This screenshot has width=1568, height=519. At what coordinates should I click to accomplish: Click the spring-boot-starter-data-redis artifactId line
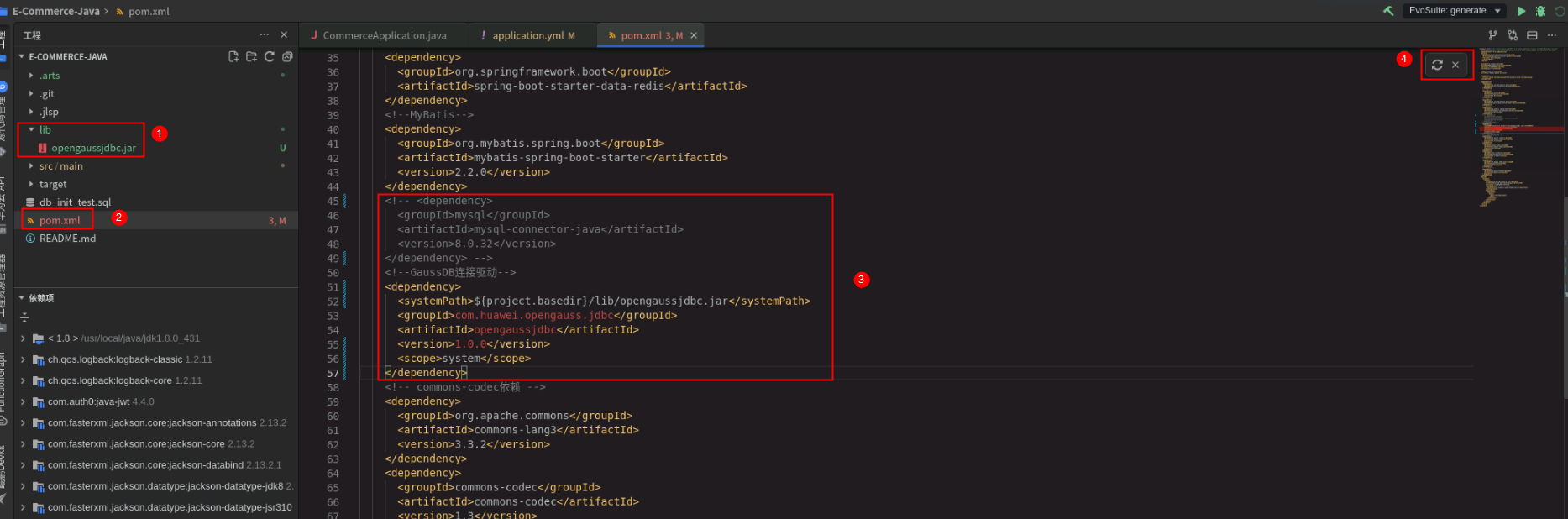[x=572, y=86]
